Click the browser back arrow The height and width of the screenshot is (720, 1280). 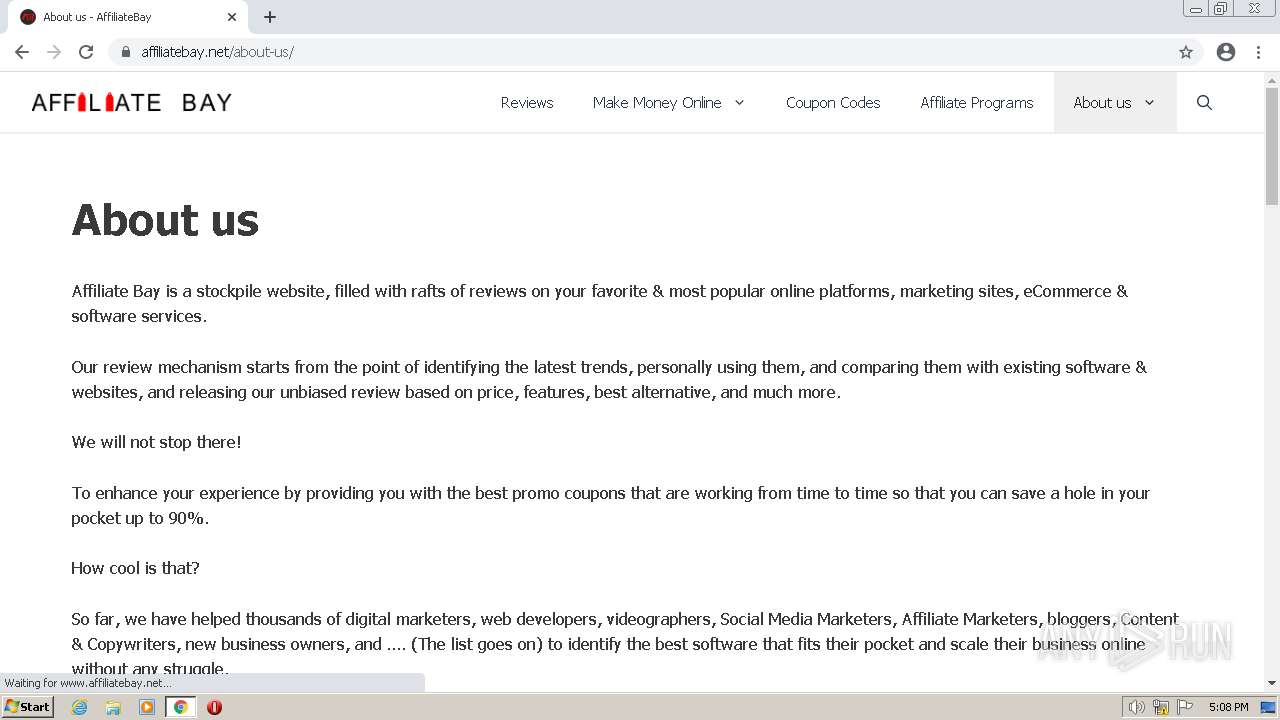click(x=22, y=52)
